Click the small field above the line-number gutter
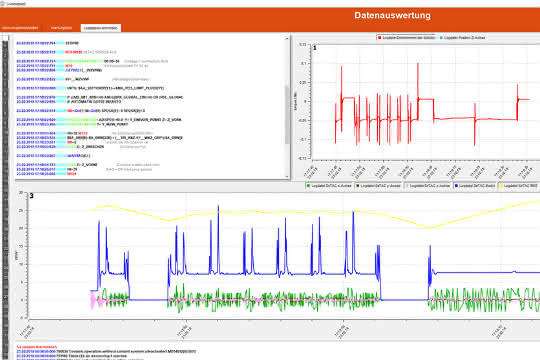Image resolution: width=540 pixels, height=360 pixels. pyautogui.click(x=5, y=38)
